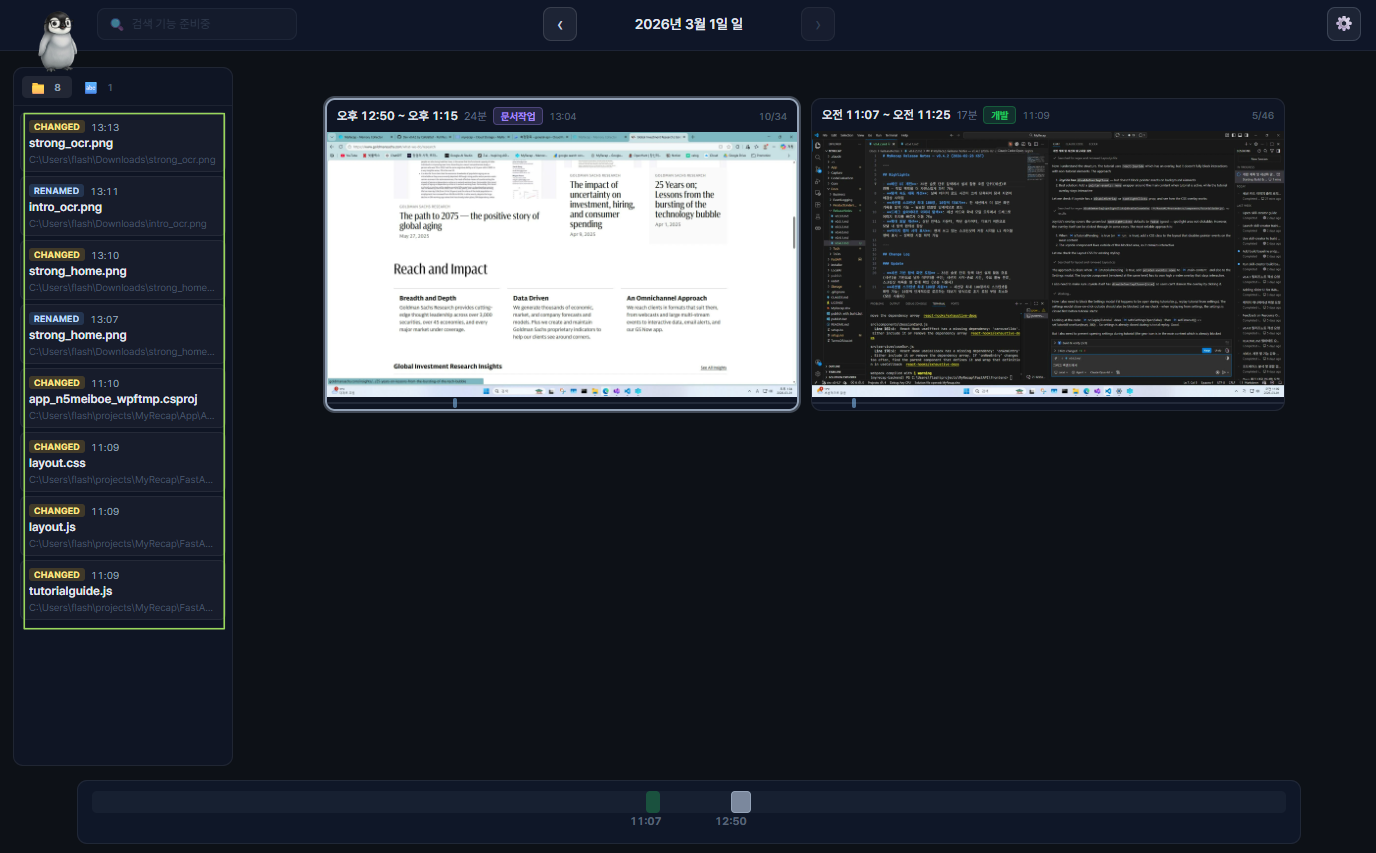Switch to the abc text tab
1376x853 pixels.
(98, 88)
